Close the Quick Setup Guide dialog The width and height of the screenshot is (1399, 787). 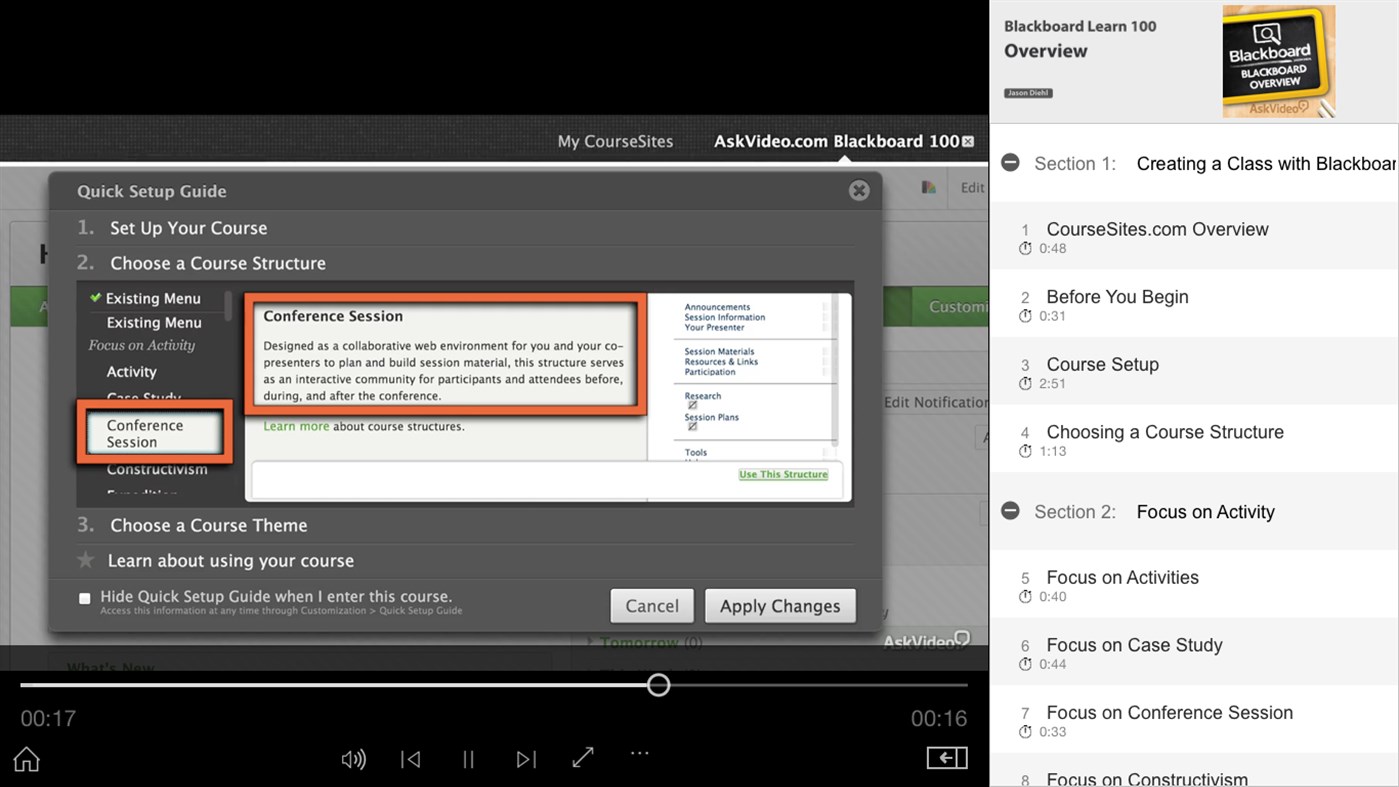click(859, 190)
